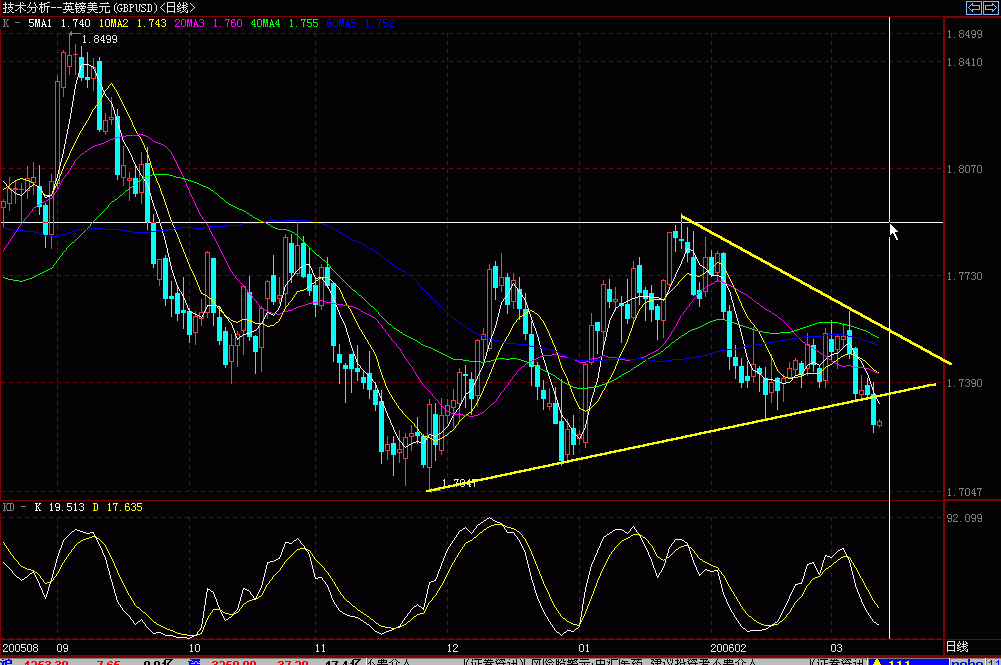Click the K 19.513 indicator value
This screenshot has width=1001, height=665.
point(59,507)
